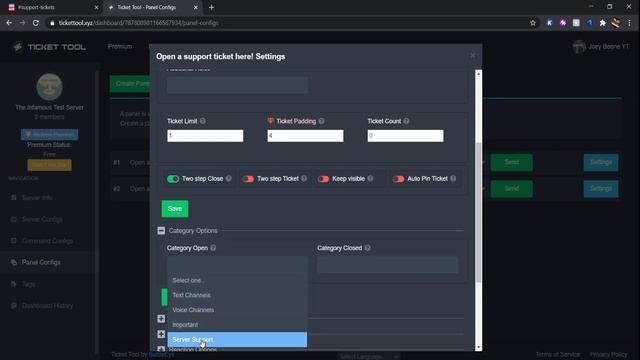
Task: Open the browser extensions puzzle icon
Action: click(602, 23)
